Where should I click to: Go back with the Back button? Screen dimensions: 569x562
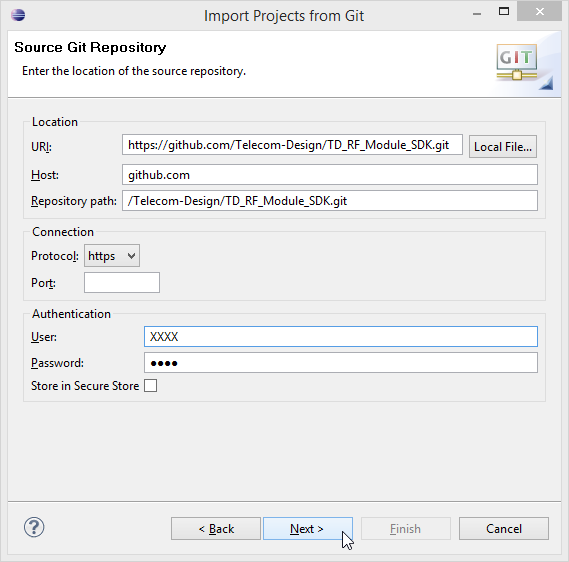(x=216, y=529)
